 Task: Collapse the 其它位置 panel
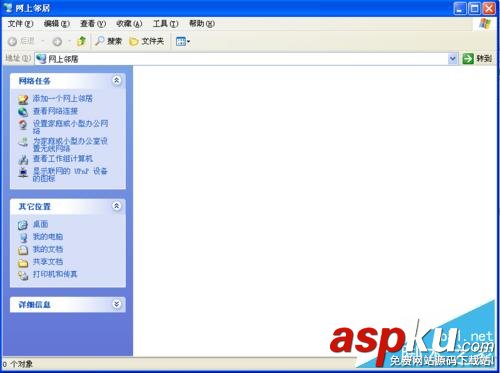117,206
